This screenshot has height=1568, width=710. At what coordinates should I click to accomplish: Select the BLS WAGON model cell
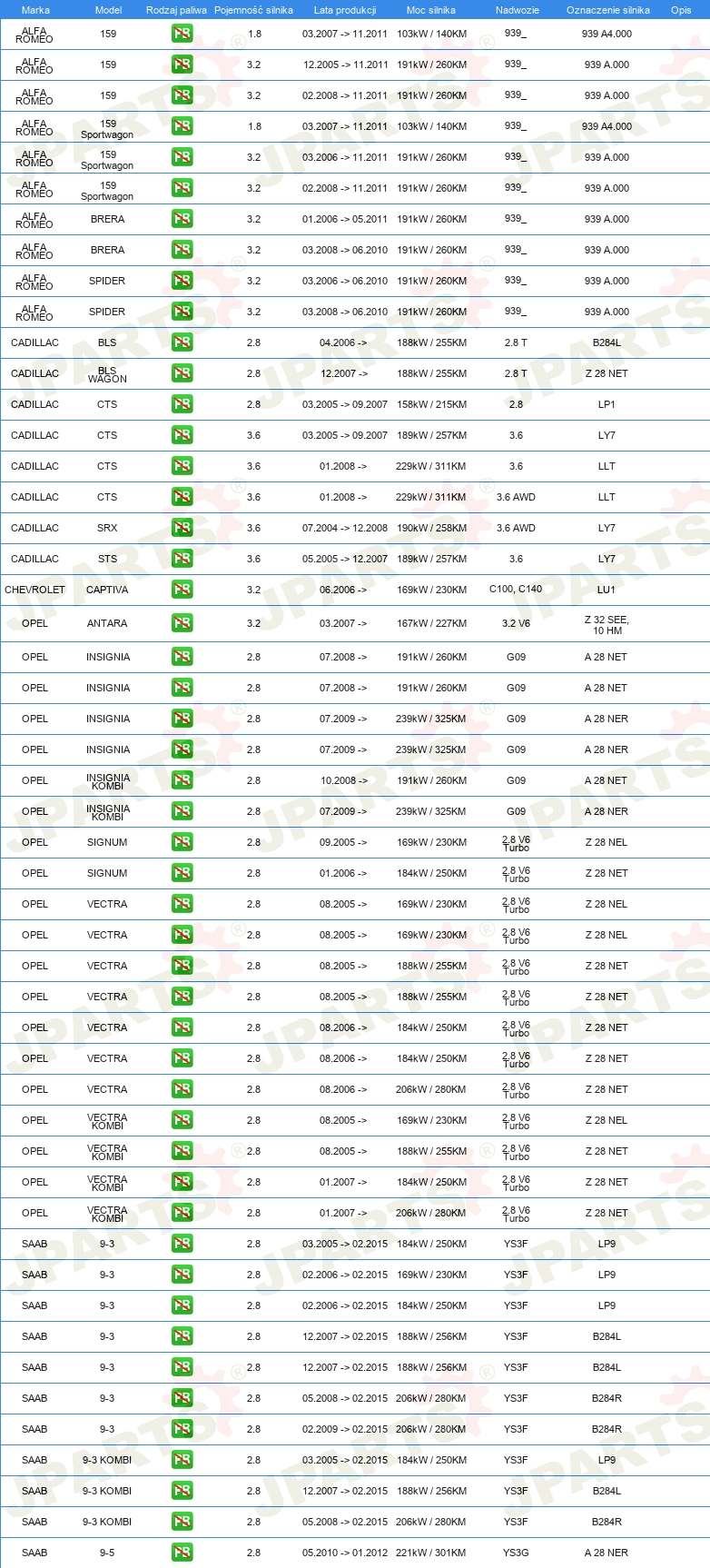point(107,374)
